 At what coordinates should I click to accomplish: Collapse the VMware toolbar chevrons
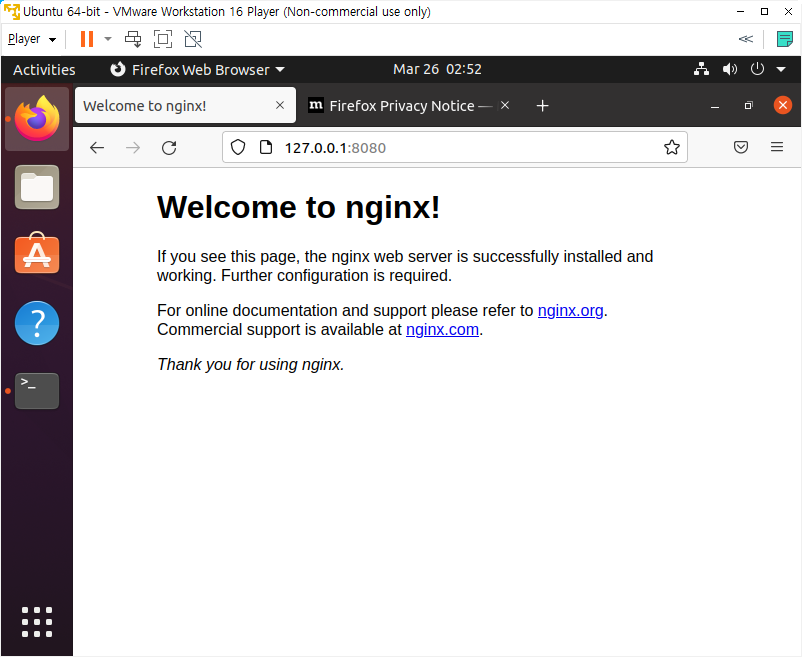746,39
